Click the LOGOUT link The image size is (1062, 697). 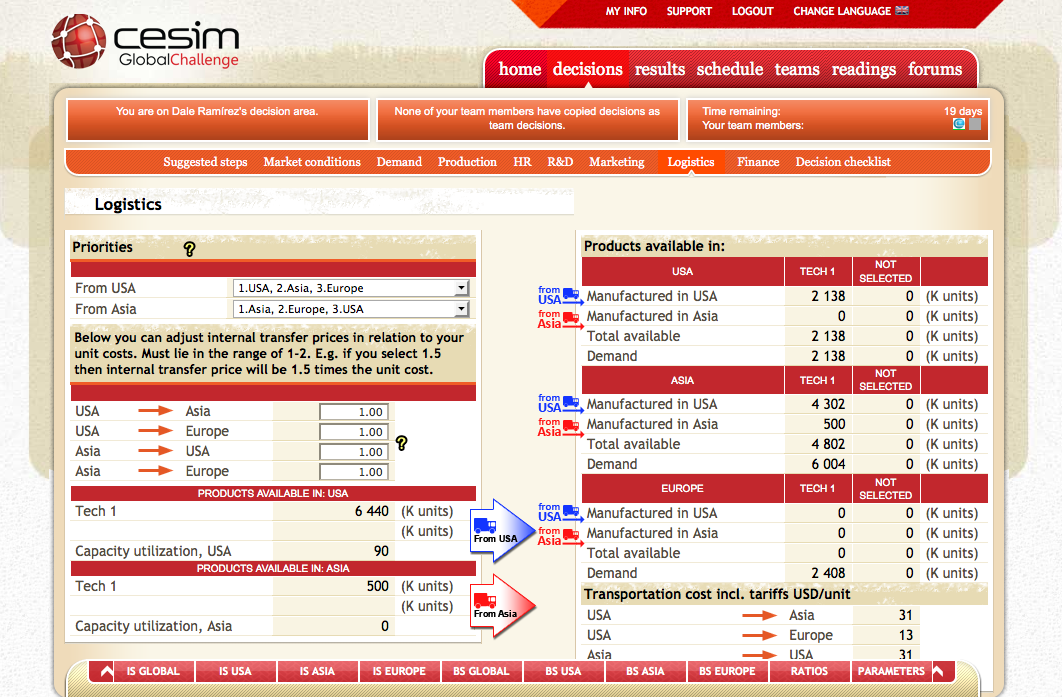pos(752,11)
